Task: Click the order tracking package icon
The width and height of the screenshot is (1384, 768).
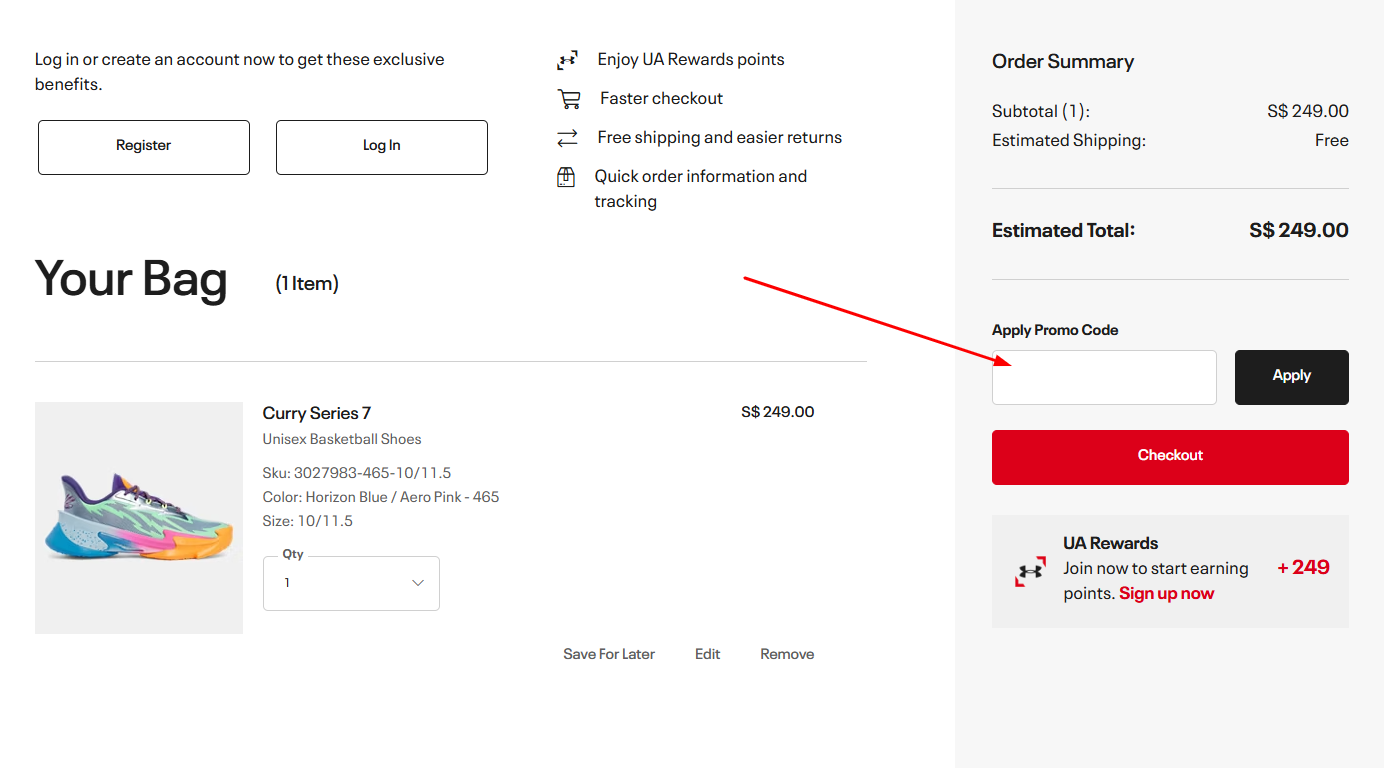Action: tap(566, 176)
